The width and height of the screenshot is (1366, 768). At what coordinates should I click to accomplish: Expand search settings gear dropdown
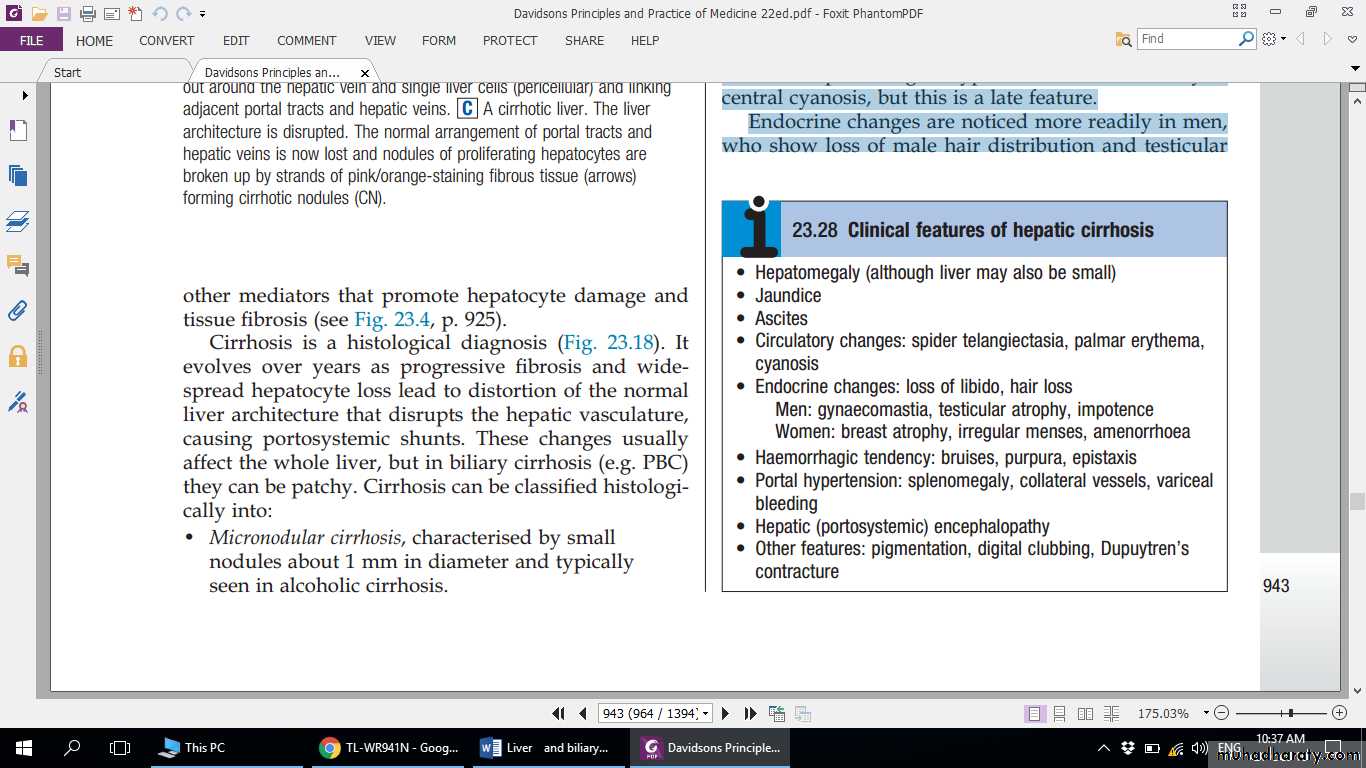point(1274,39)
